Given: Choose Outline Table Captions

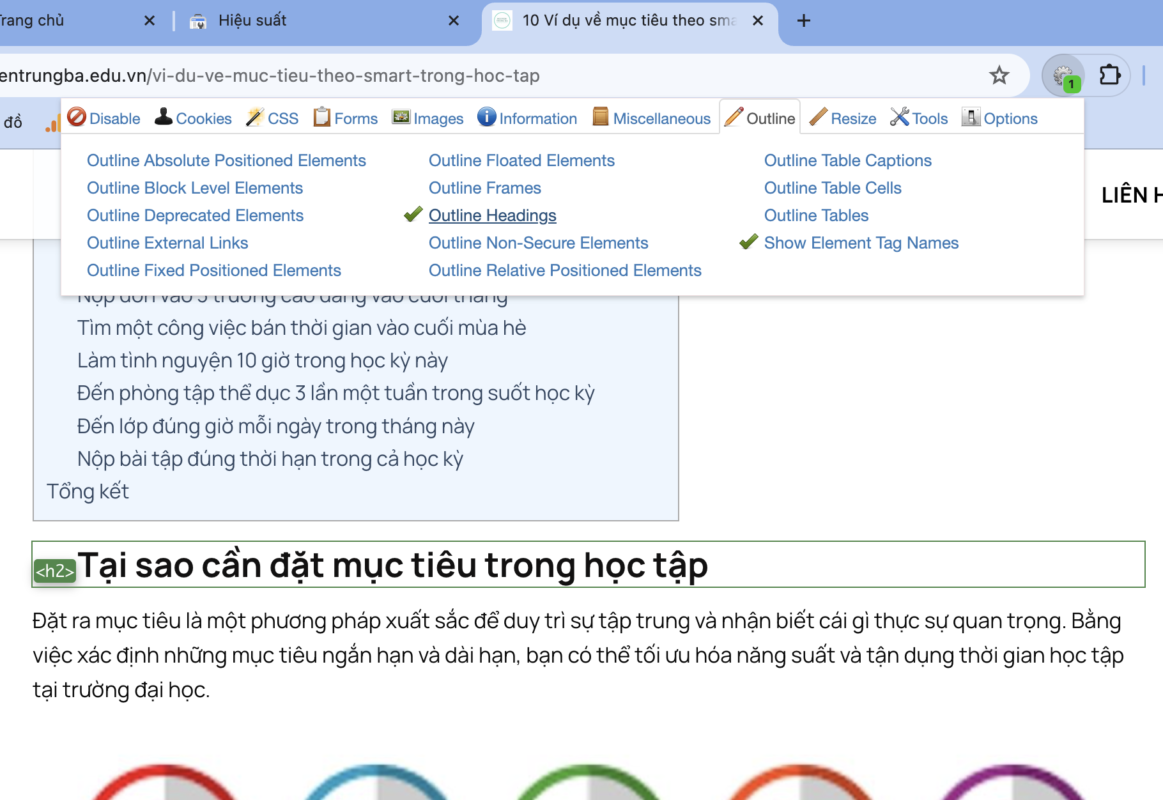Looking at the screenshot, I should click(848, 160).
